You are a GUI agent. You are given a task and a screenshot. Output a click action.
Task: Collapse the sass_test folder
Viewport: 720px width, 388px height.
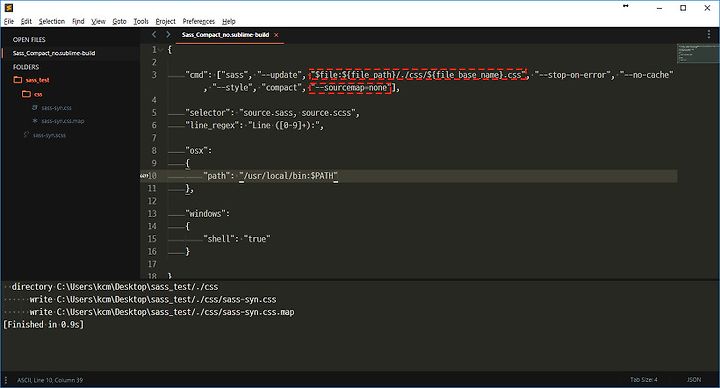(18, 80)
